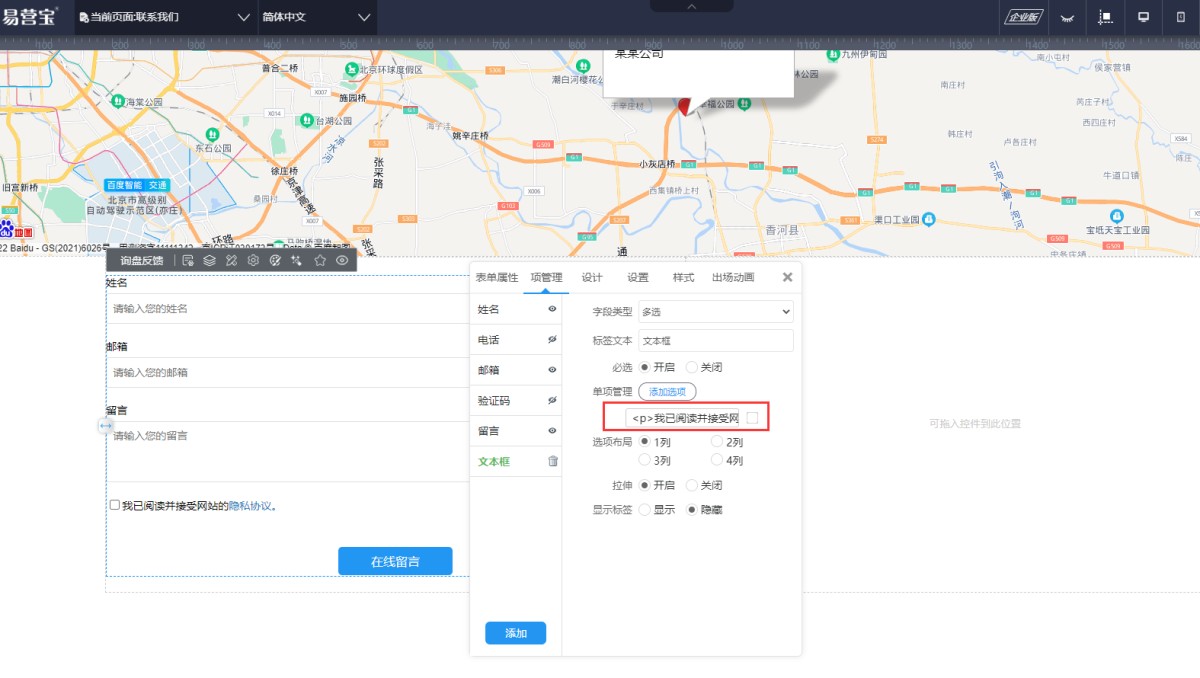Click the closed-eye preview icon in top bar
The height and width of the screenshot is (678, 1200).
(x=1068, y=17)
